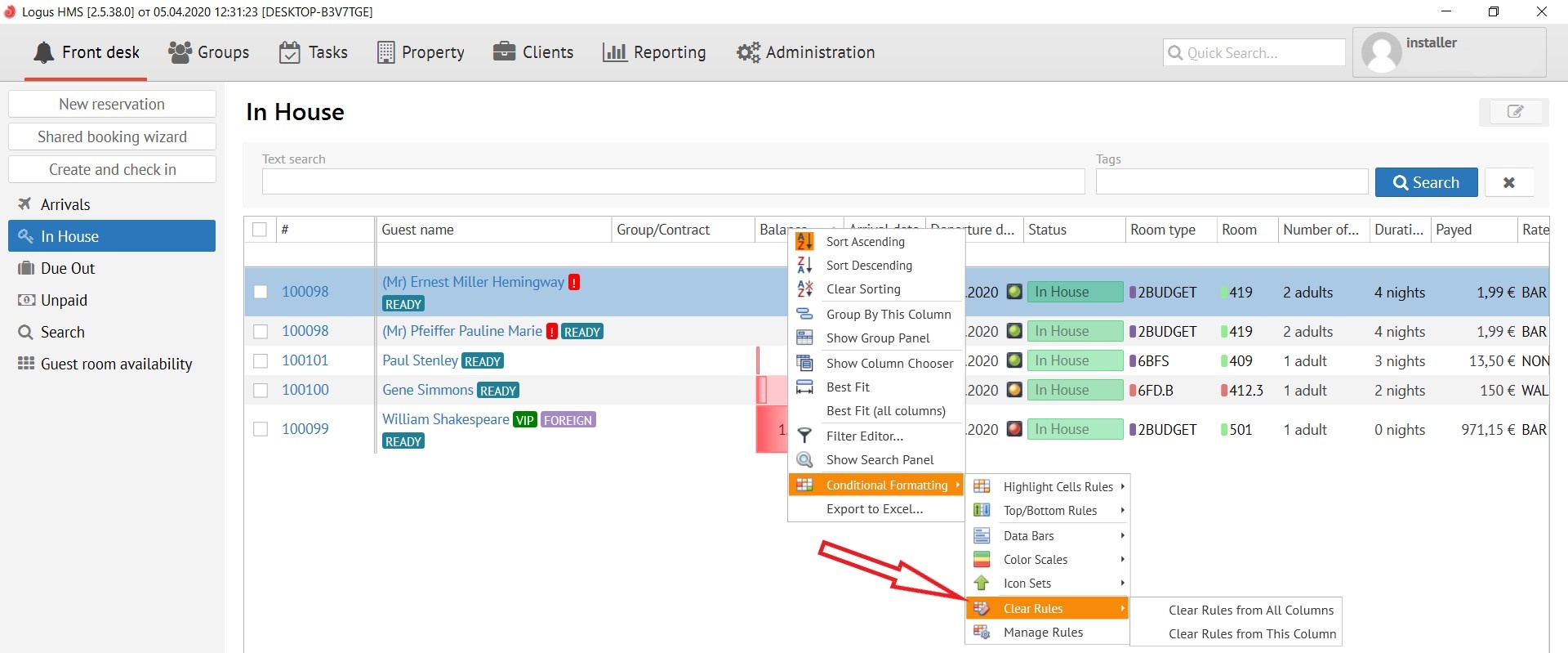
Task: Select Export to Excel menu entry
Action: (874, 509)
